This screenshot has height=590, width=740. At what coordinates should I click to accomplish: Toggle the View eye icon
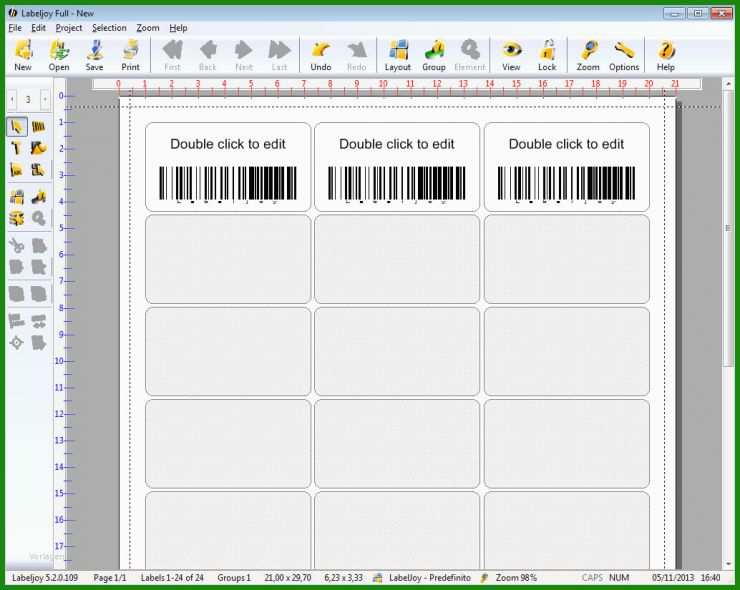tap(511, 55)
